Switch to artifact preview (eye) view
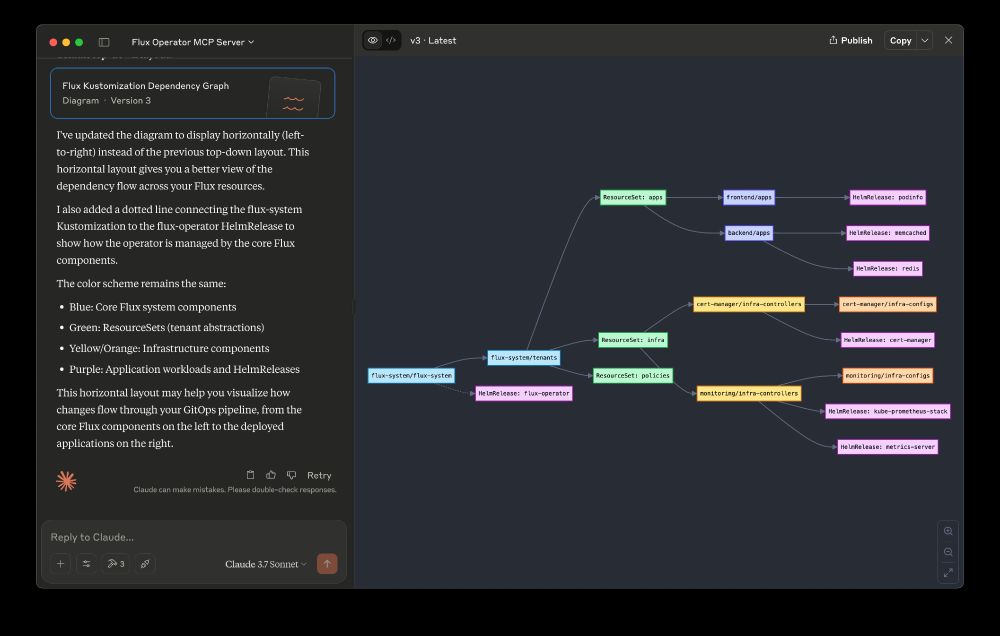1000x636 pixels. tap(373, 40)
